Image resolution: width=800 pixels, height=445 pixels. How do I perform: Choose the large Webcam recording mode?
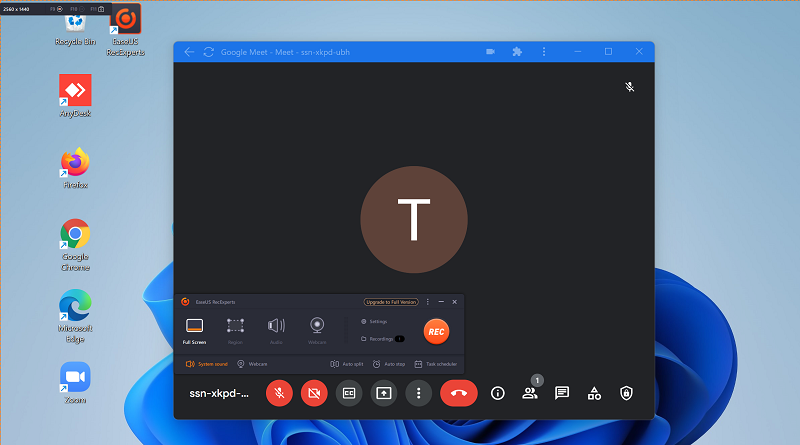tap(317, 331)
